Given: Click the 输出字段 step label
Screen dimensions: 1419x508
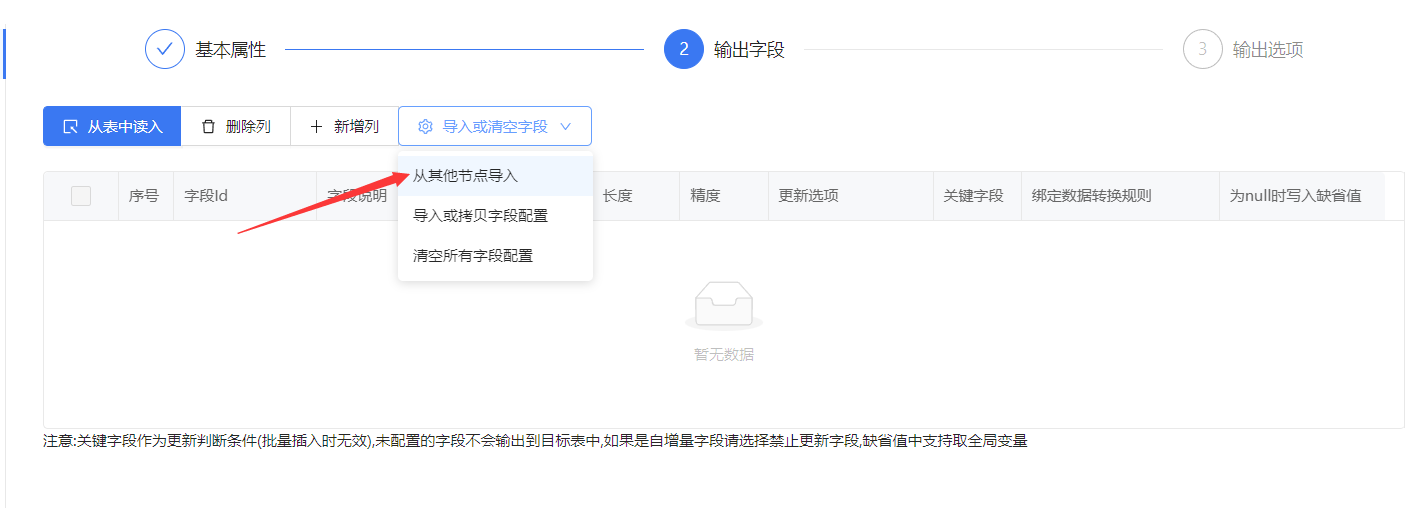Looking at the screenshot, I should (x=749, y=49).
